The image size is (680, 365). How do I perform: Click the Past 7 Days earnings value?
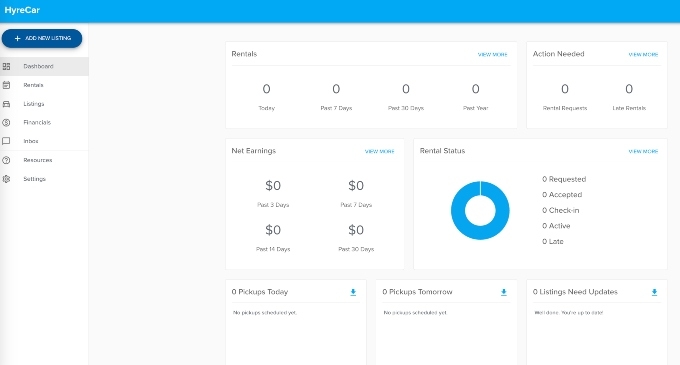(x=356, y=186)
